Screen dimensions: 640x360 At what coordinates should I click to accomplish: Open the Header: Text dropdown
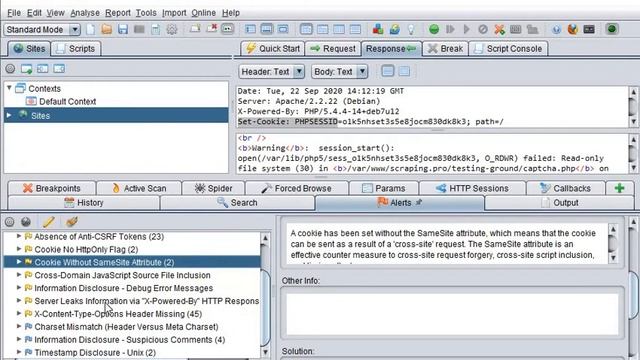pos(271,72)
